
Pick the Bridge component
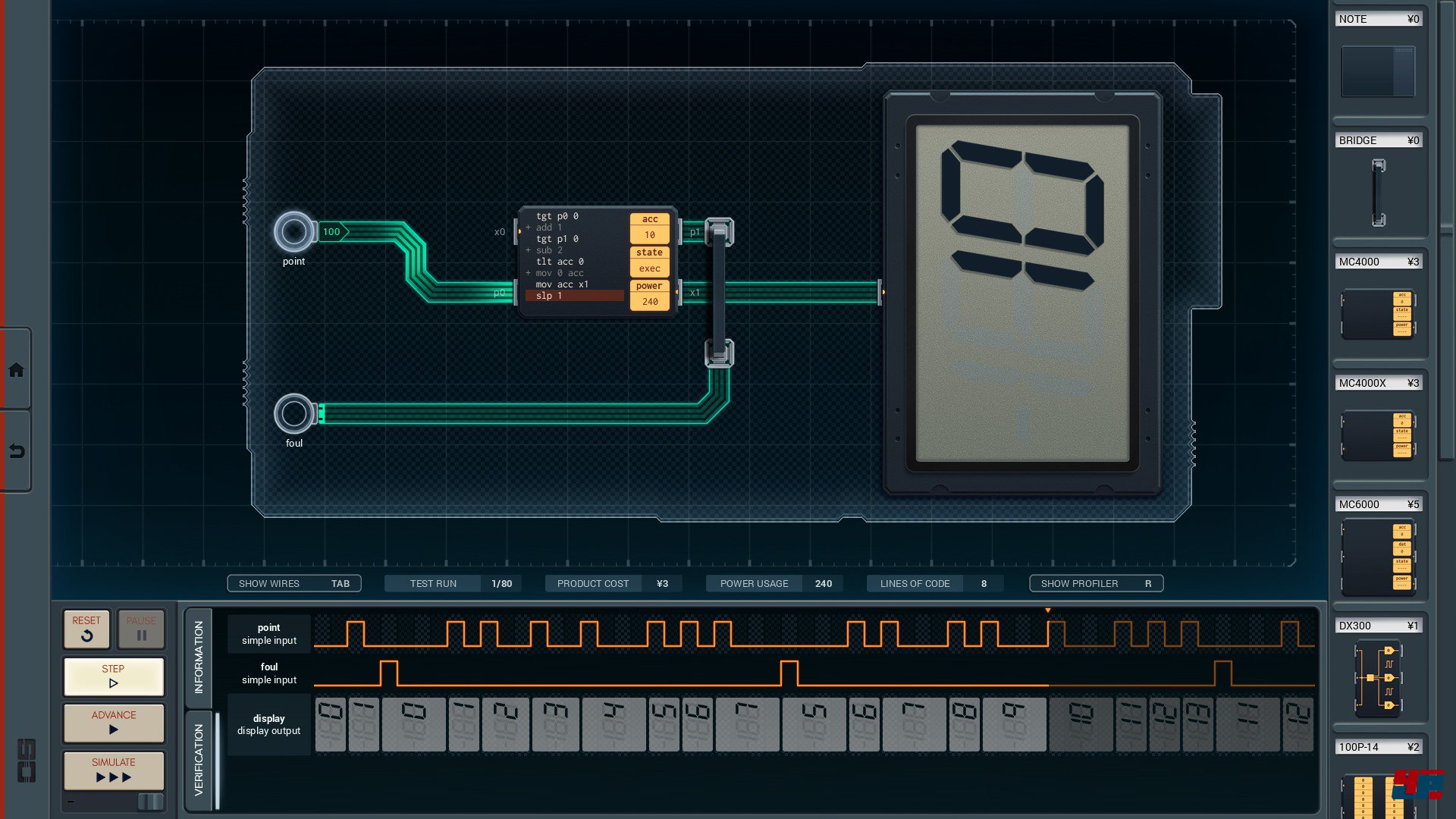(1378, 192)
